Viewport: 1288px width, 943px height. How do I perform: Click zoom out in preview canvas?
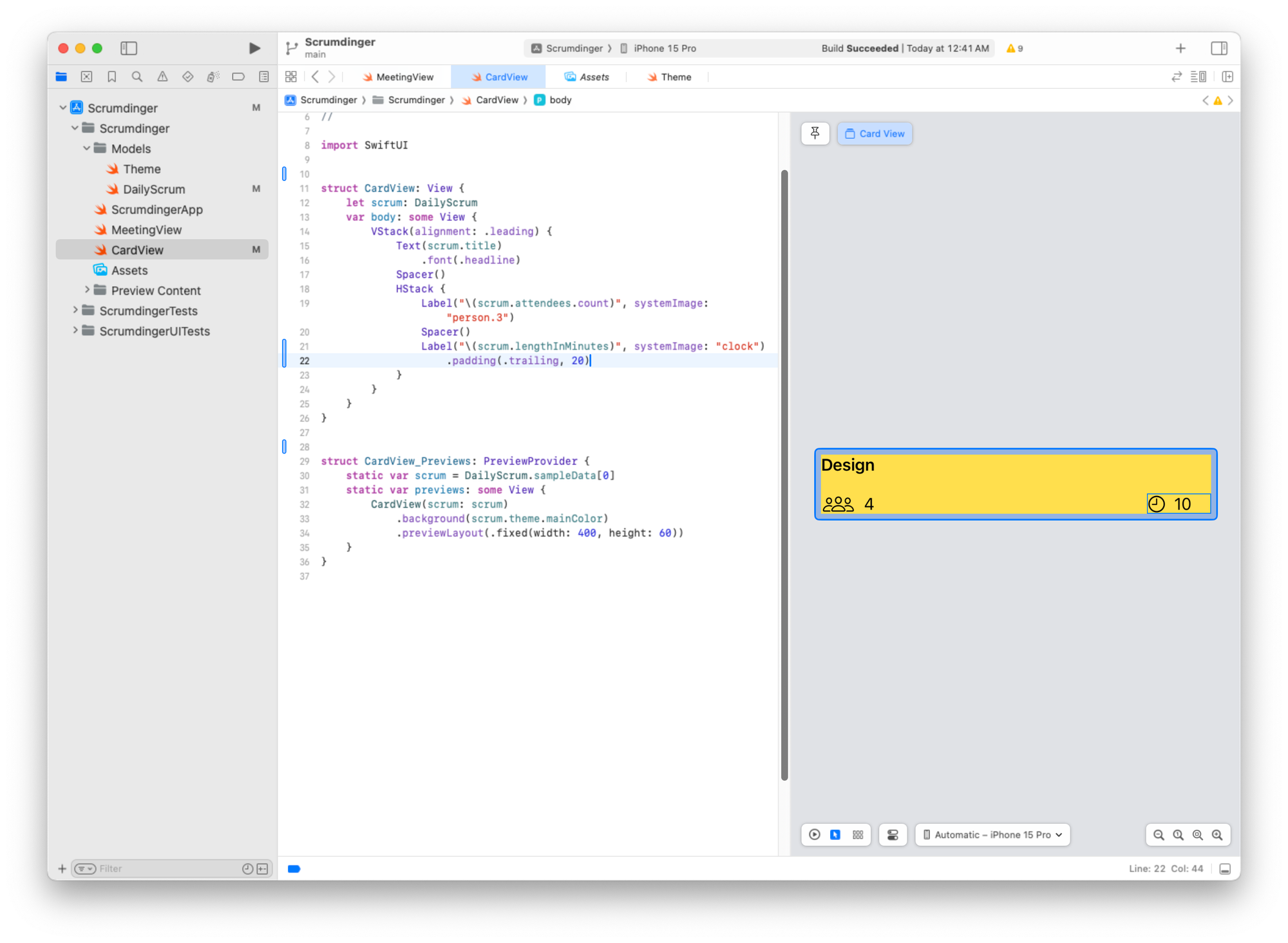(x=1159, y=835)
